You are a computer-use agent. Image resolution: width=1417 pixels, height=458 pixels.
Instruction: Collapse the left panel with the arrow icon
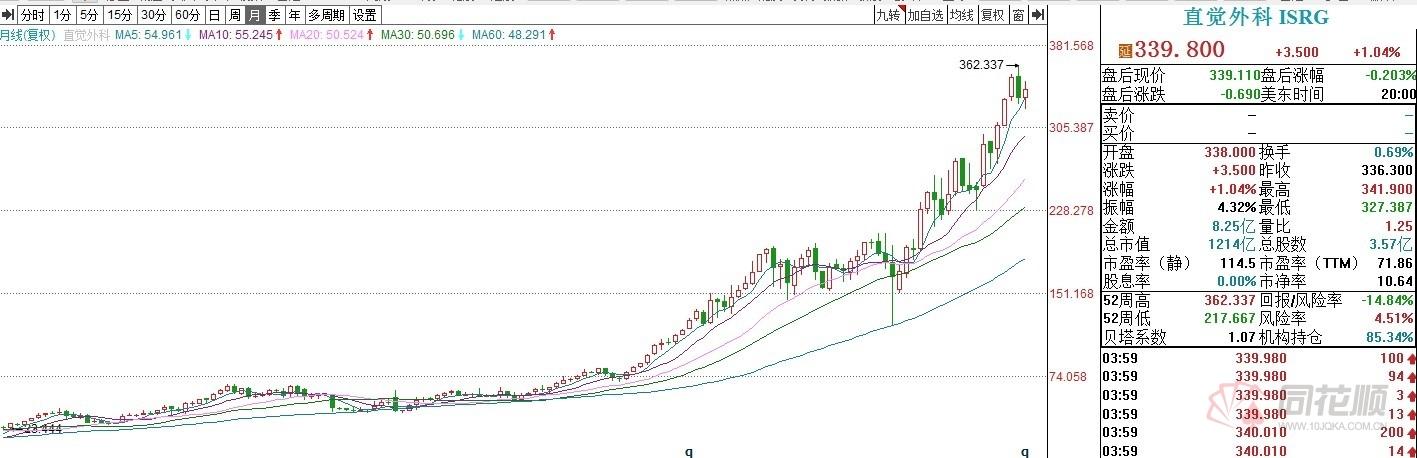9,15
